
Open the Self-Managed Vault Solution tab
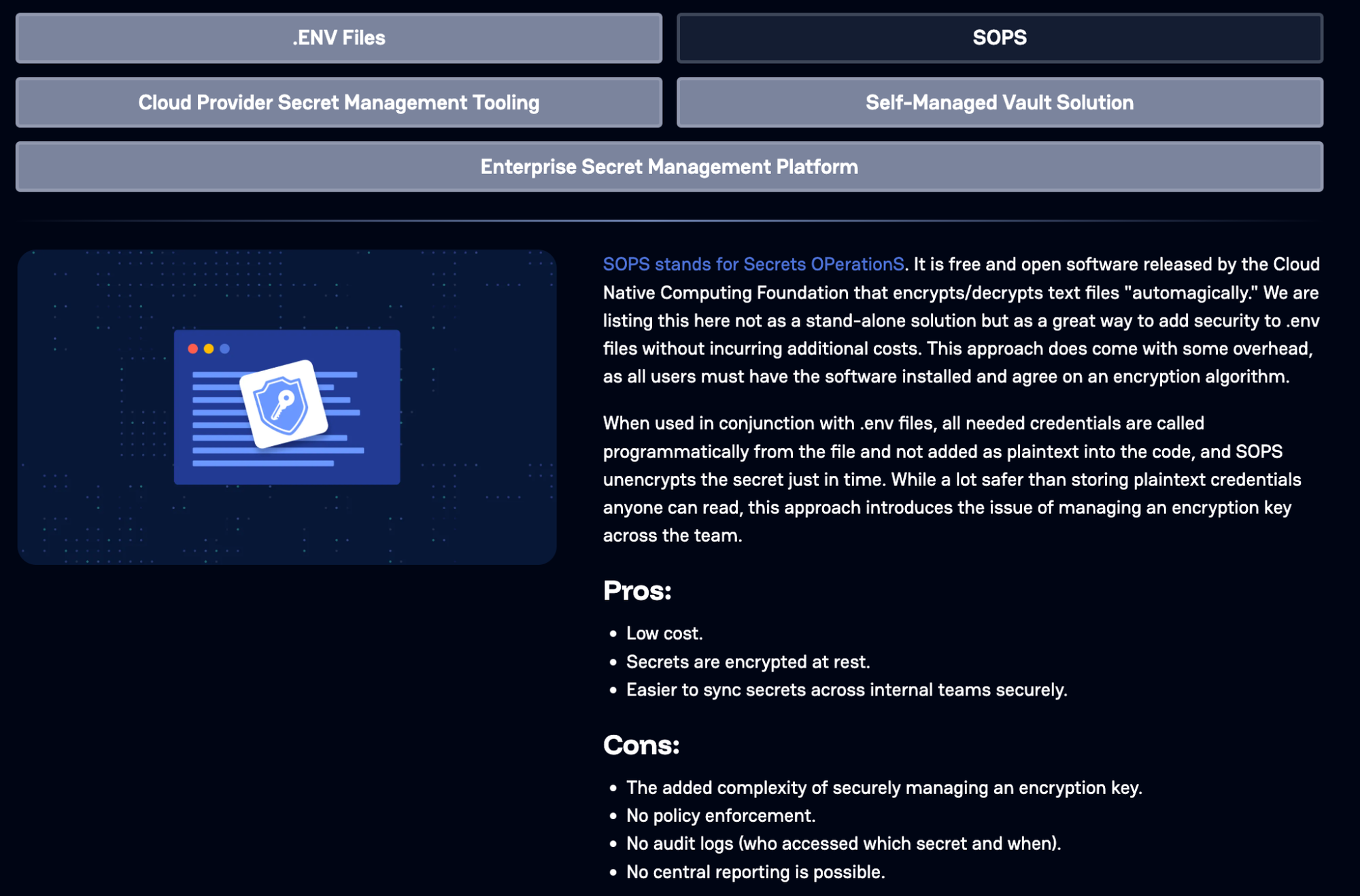pos(999,103)
